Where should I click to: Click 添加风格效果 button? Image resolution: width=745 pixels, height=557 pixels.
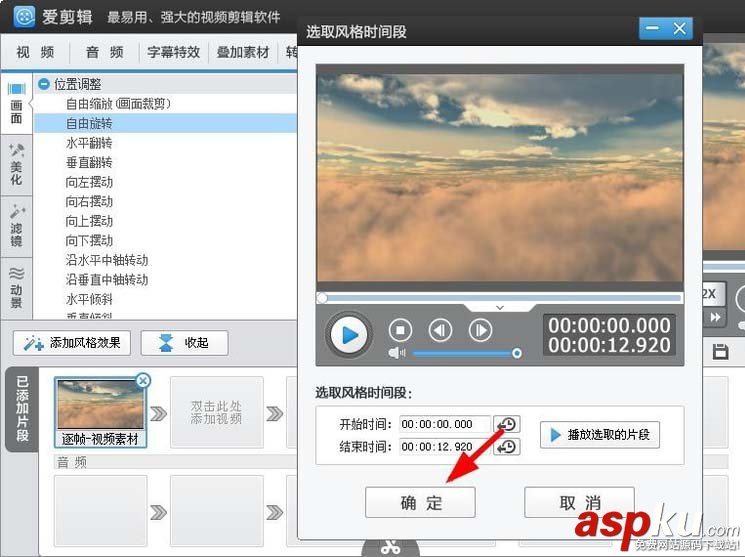(72, 343)
